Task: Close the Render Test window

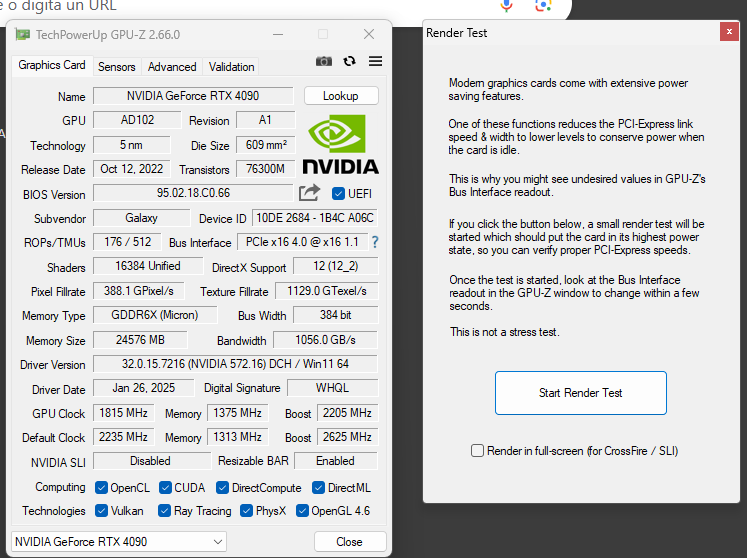Action: click(729, 32)
